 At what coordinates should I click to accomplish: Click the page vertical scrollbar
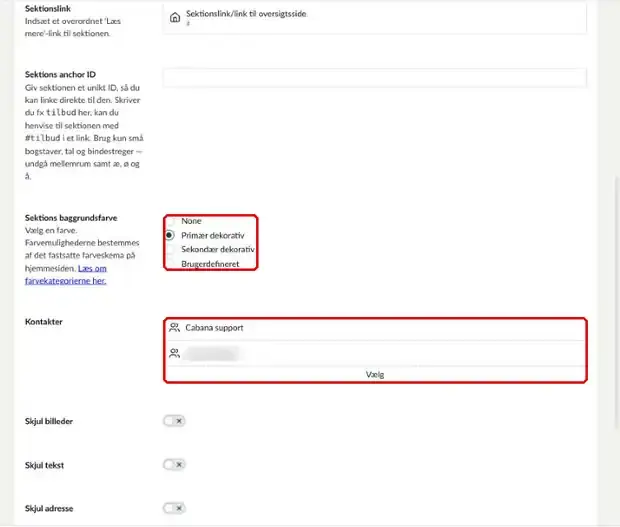617,302
